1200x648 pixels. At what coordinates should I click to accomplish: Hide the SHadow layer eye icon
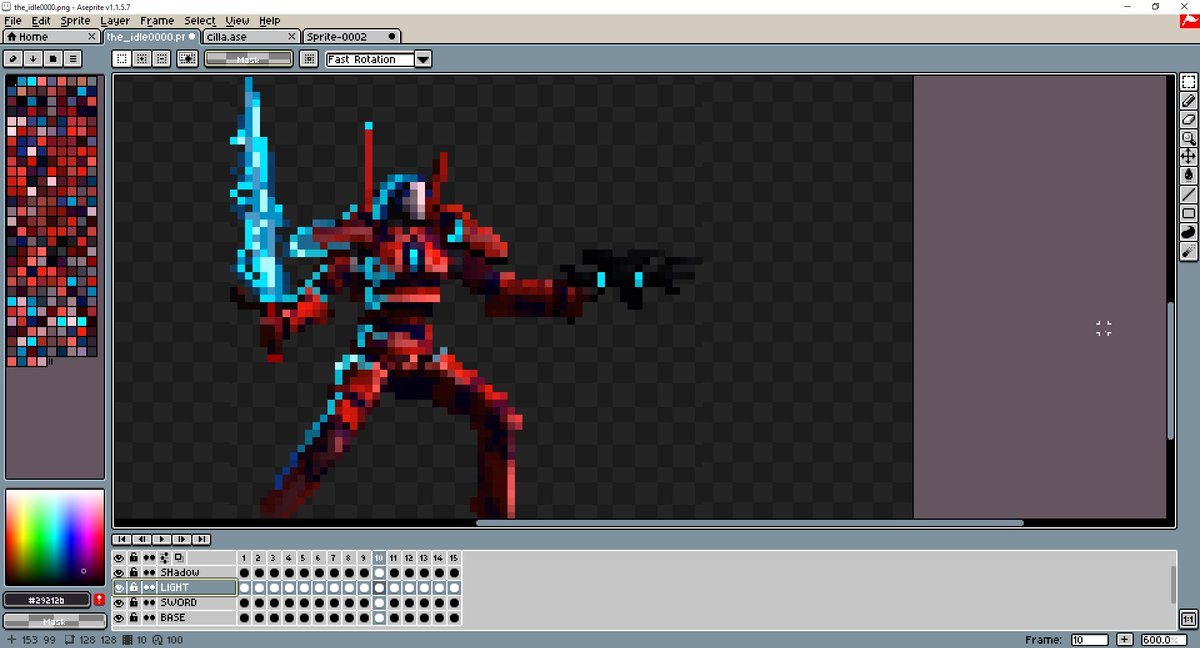(x=119, y=572)
